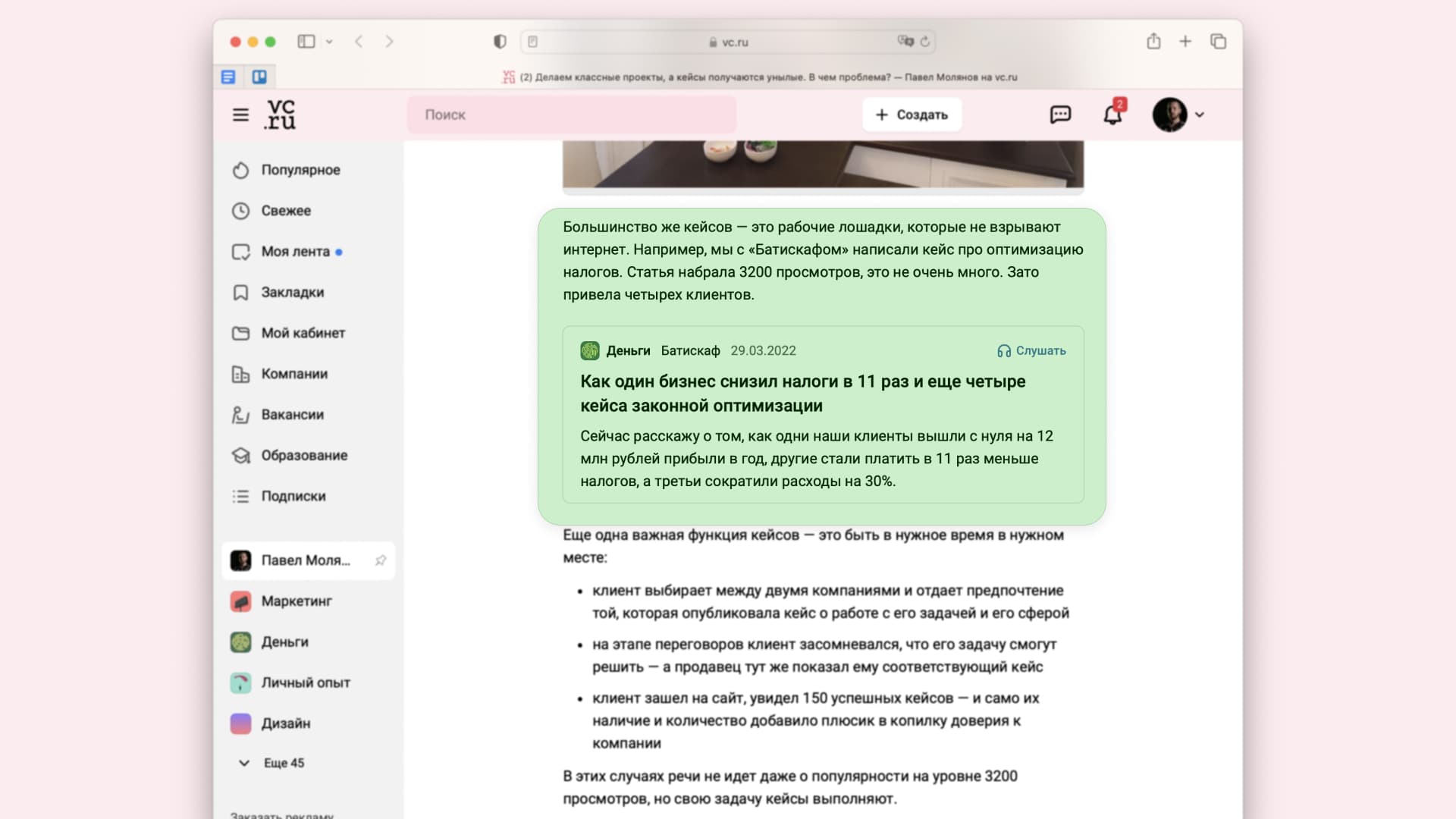
Task: Click the Слушать listen link
Action: coord(1031,350)
